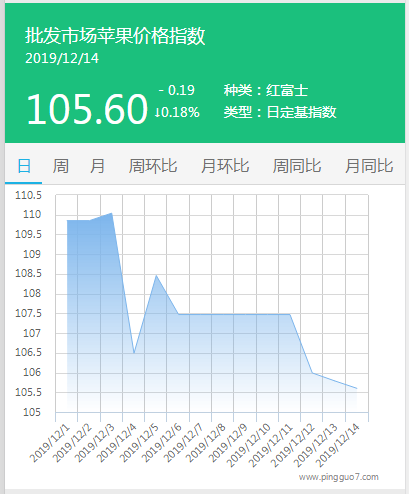
Task: Open the 周环比 tab
Action: [153, 166]
